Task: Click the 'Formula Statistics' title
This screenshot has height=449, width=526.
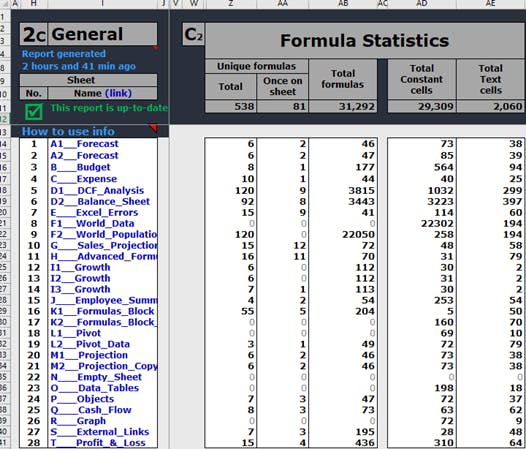Action: point(365,41)
